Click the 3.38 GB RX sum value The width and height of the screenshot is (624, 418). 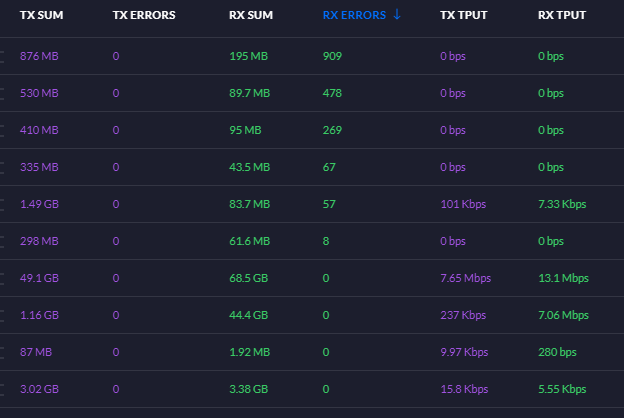249,389
